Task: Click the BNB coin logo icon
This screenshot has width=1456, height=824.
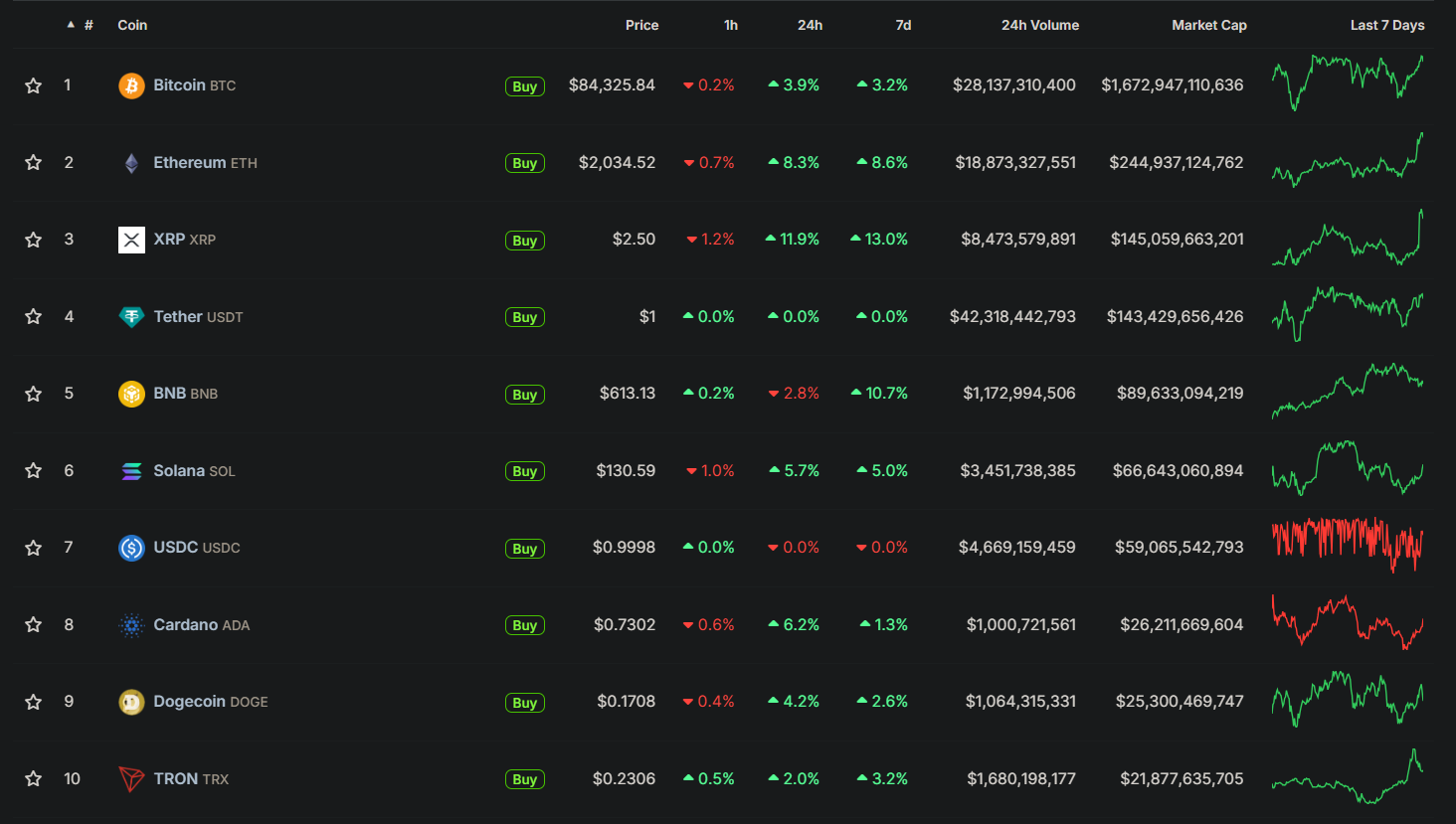Action: pyautogui.click(x=131, y=394)
